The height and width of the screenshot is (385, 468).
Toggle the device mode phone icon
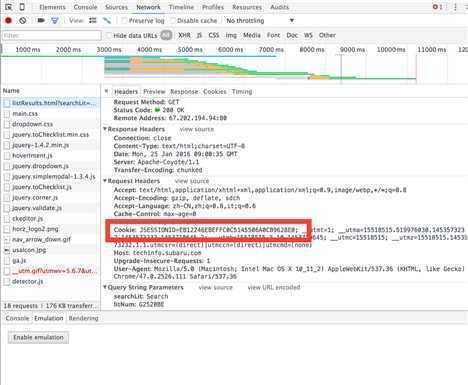click(x=22, y=7)
